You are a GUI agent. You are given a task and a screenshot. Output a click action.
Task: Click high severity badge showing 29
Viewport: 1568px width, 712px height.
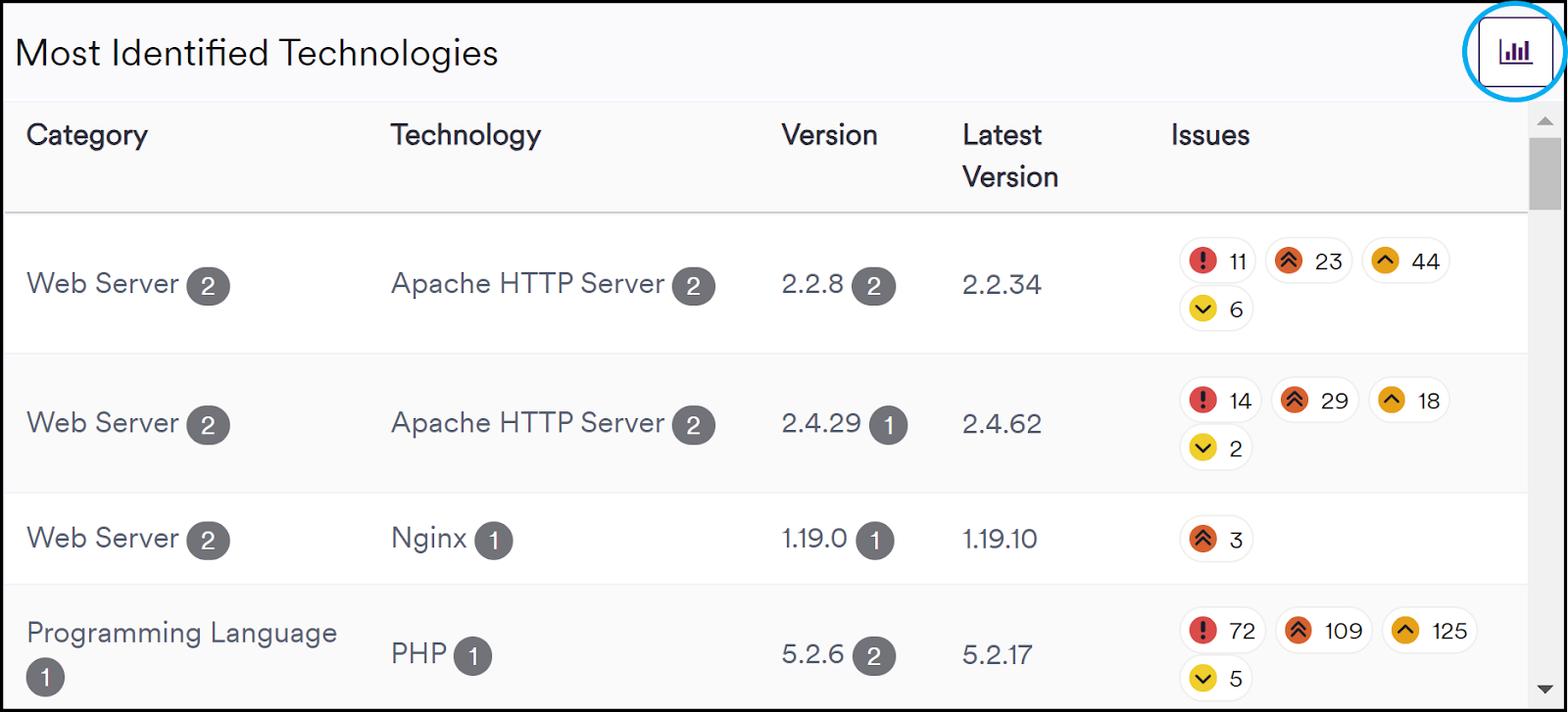coord(1314,400)
